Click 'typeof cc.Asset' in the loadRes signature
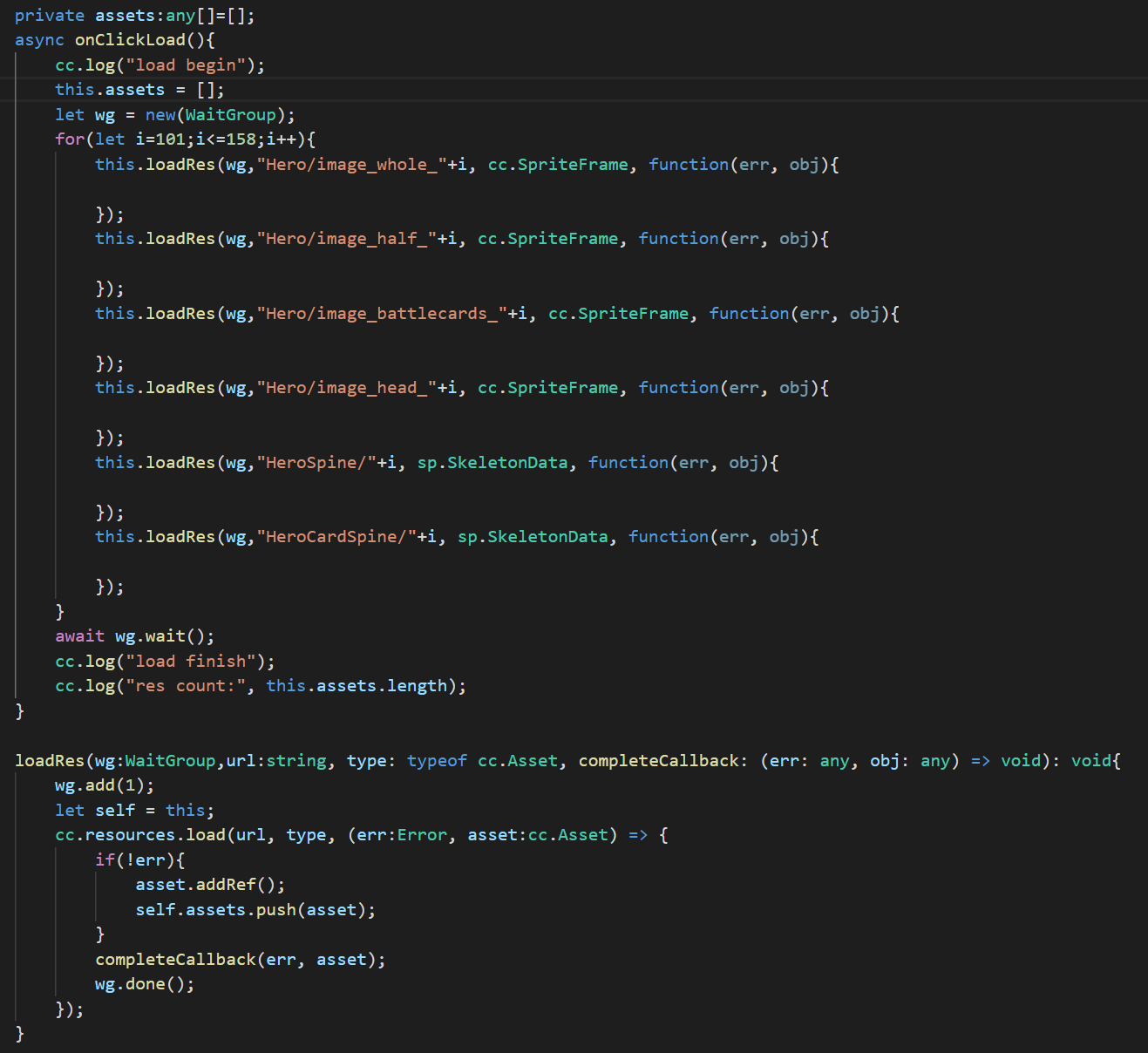 482,761
